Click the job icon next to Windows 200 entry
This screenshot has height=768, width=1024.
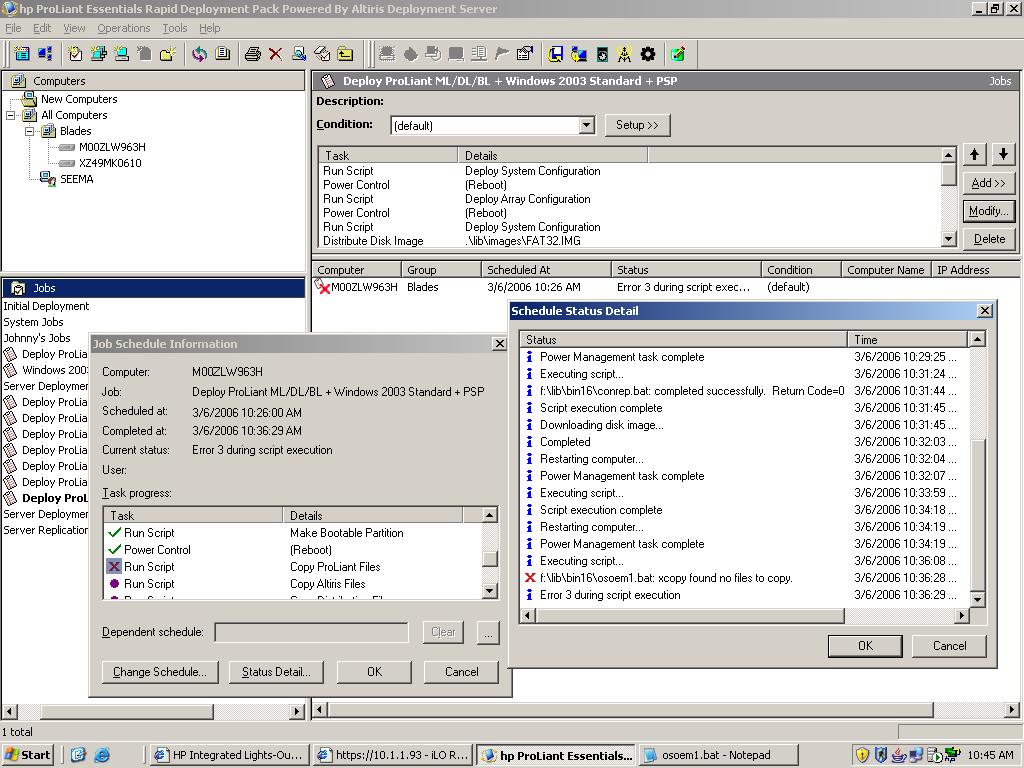point(10,370)
